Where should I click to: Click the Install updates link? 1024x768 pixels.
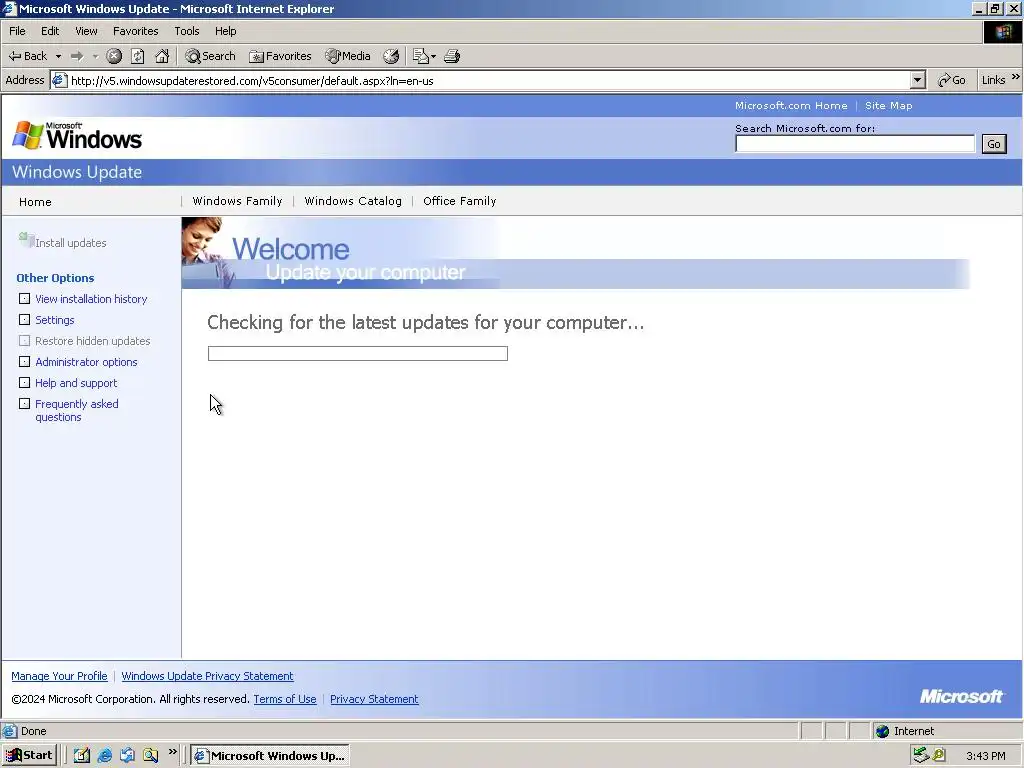click(x=71, y=243)
